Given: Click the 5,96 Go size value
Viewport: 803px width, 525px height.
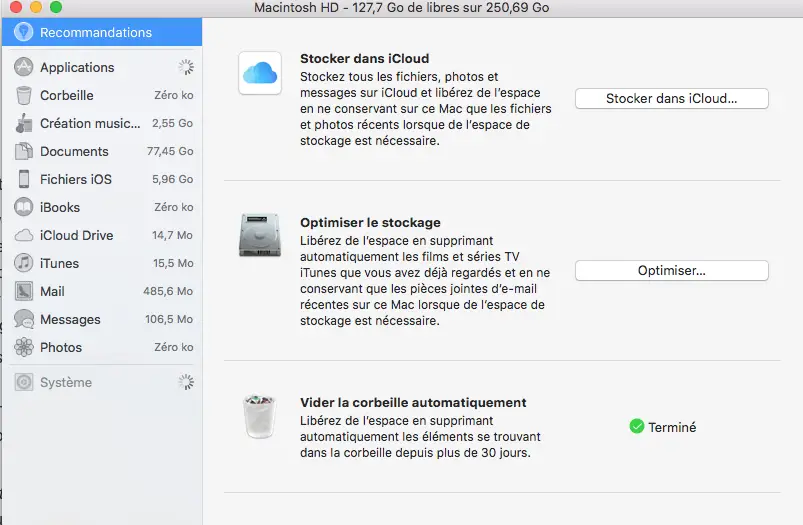Looking at the screenshot, I should point(172,179).
